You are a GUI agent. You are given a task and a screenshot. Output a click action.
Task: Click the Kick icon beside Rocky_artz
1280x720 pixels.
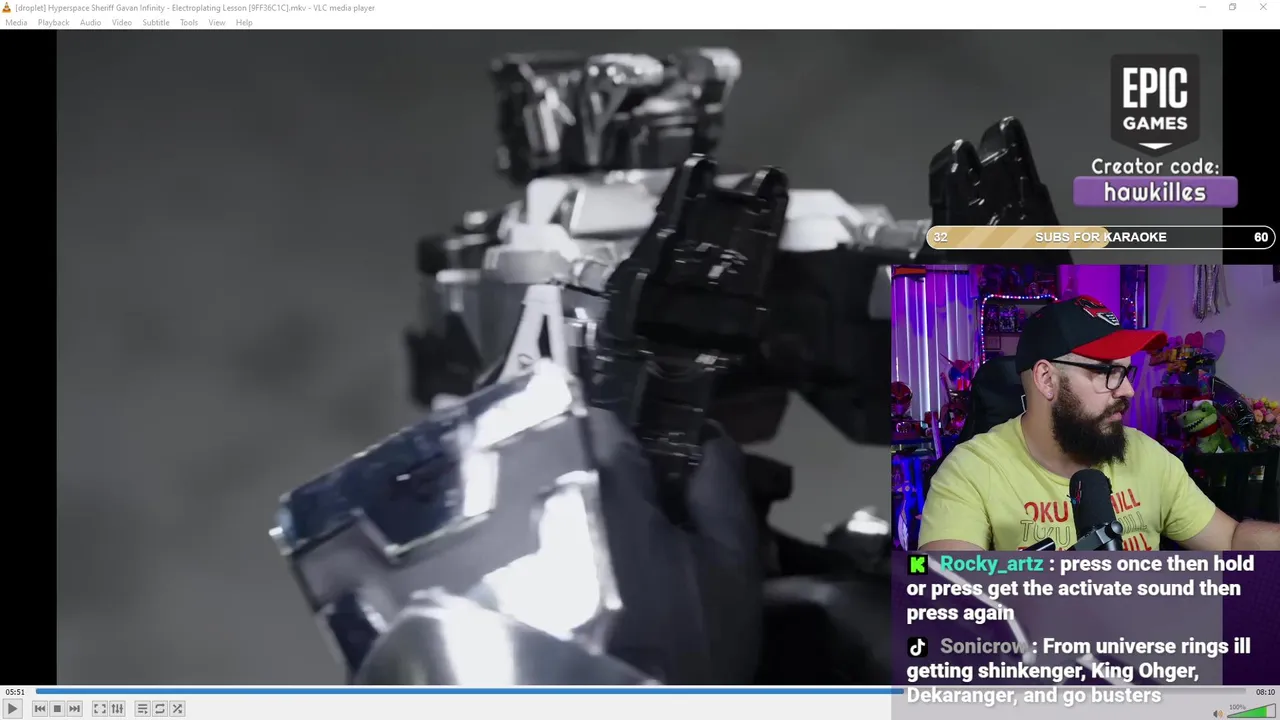click(x=917, y=565)
